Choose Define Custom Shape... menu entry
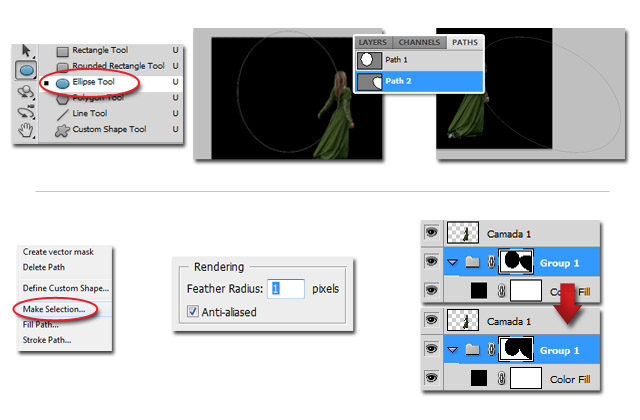640x420 pixels. (66, 288)
